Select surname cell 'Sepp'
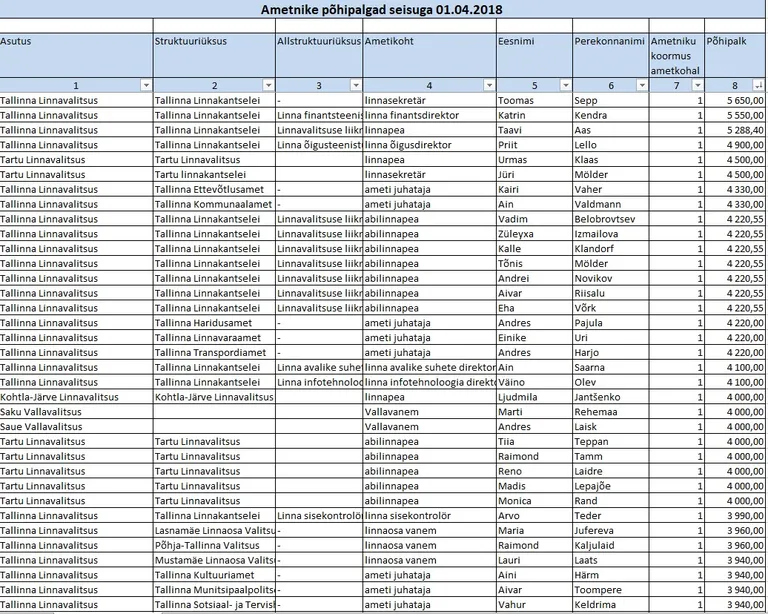Viewport: 768px width, 614px height. click(x=611, y=100)
